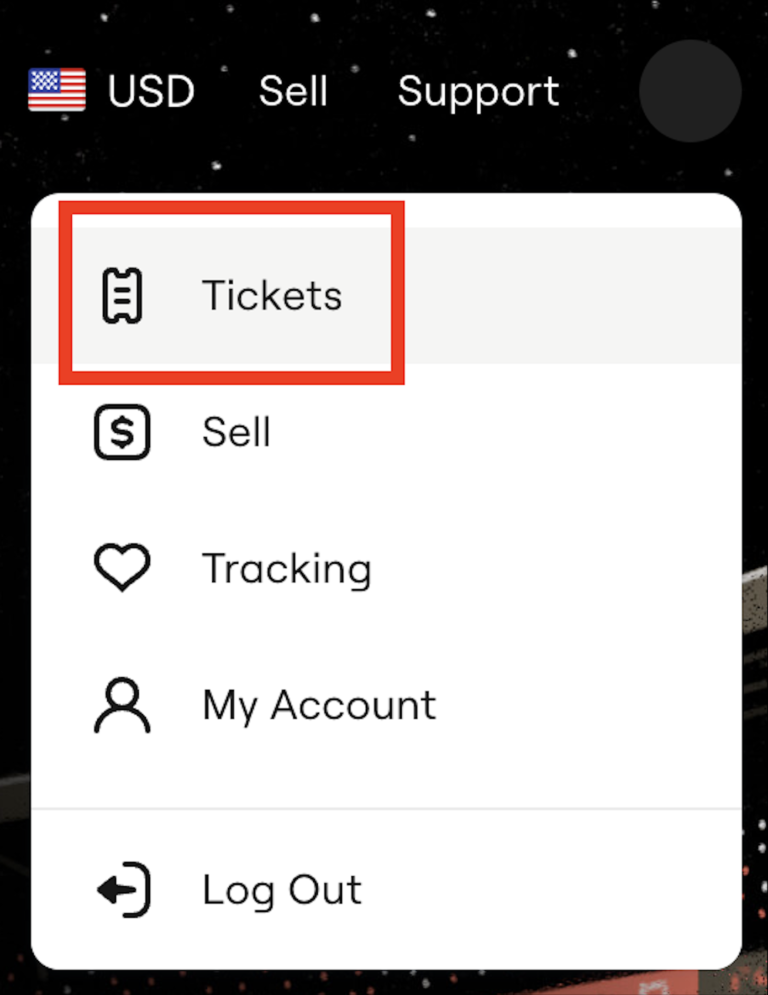Click the Log Out exit icon
The height and width of the screenshot is (995, 768).
tap(121, 889)
